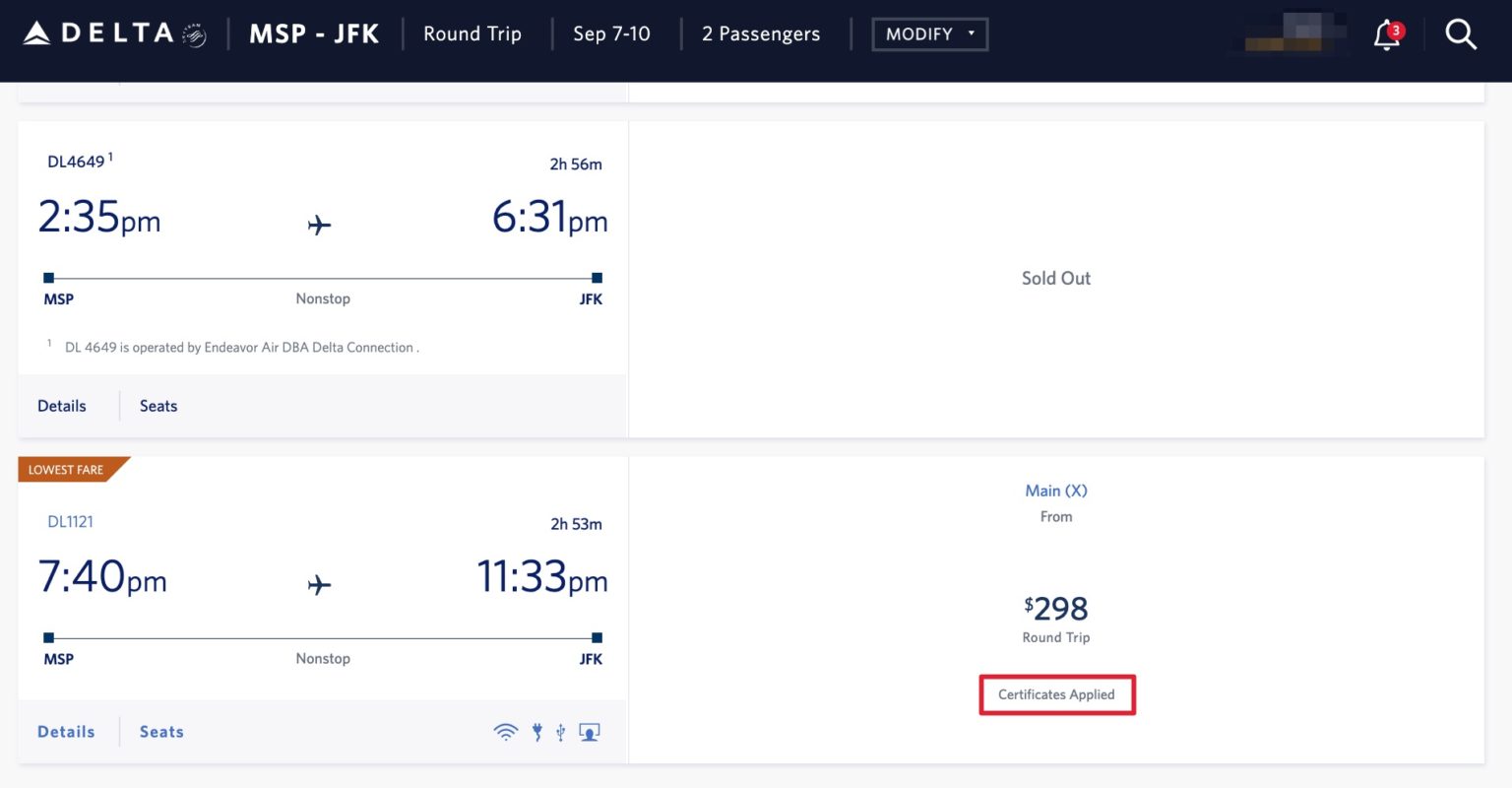Screen dimensions: 1512x788
Task: Select the DL1121 flight number link
Action: click(x=69, y=521)
